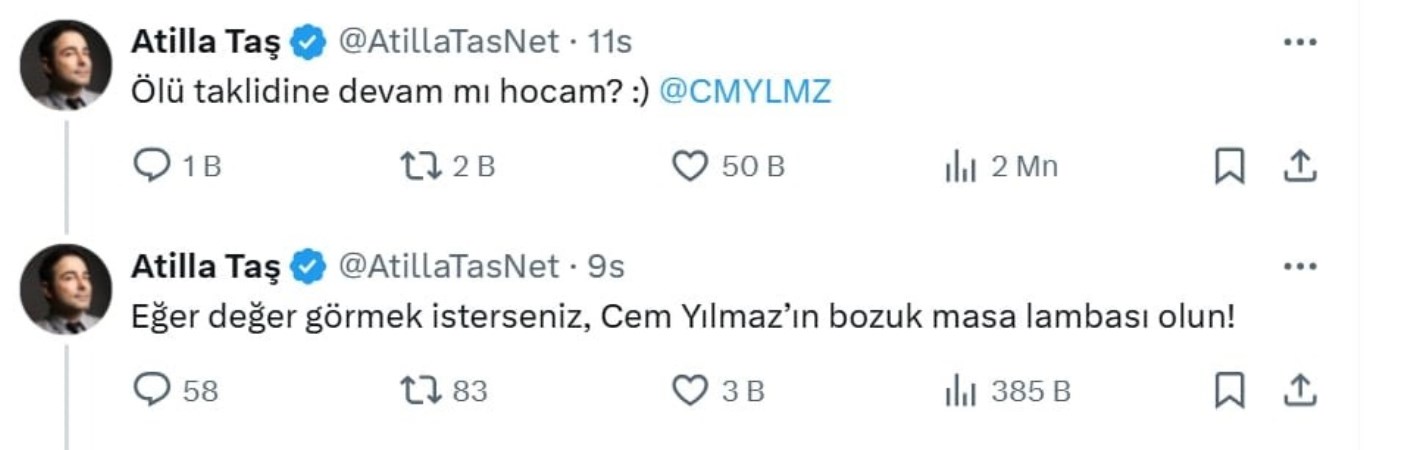Click @AtillaTasNet handle in second tweet

[449, 266]
